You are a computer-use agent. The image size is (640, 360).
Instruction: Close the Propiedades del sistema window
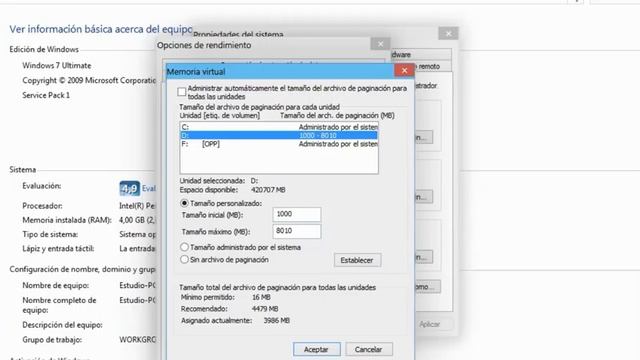tap(448, 33)
